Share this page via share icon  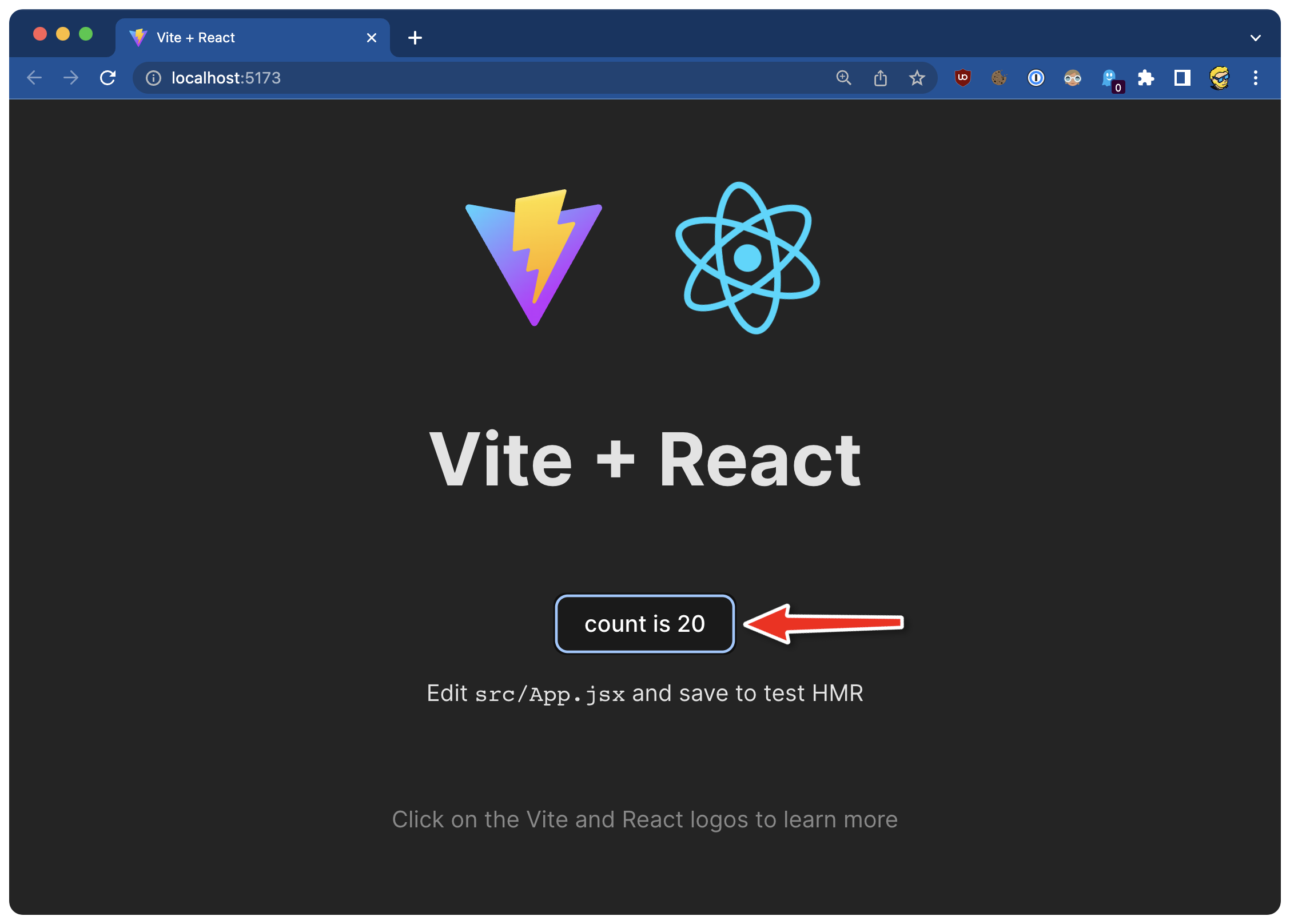click(x=880, y=78)
